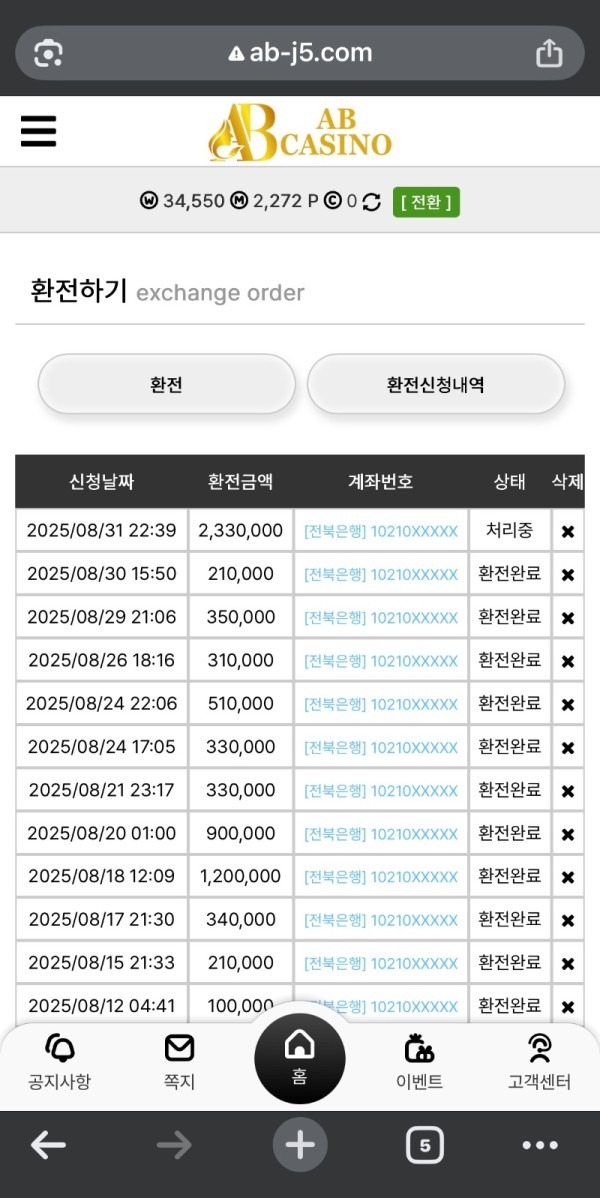The width and height of the screenshot is (600, 1198).
Task: Open the 공지사항 notice bell icon
Action: (59, 1049)
